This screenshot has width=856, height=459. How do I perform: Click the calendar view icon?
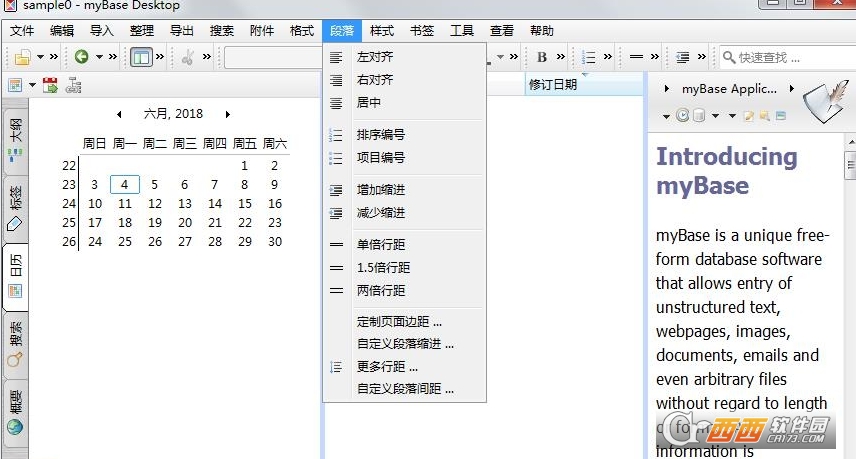point(15,85)
